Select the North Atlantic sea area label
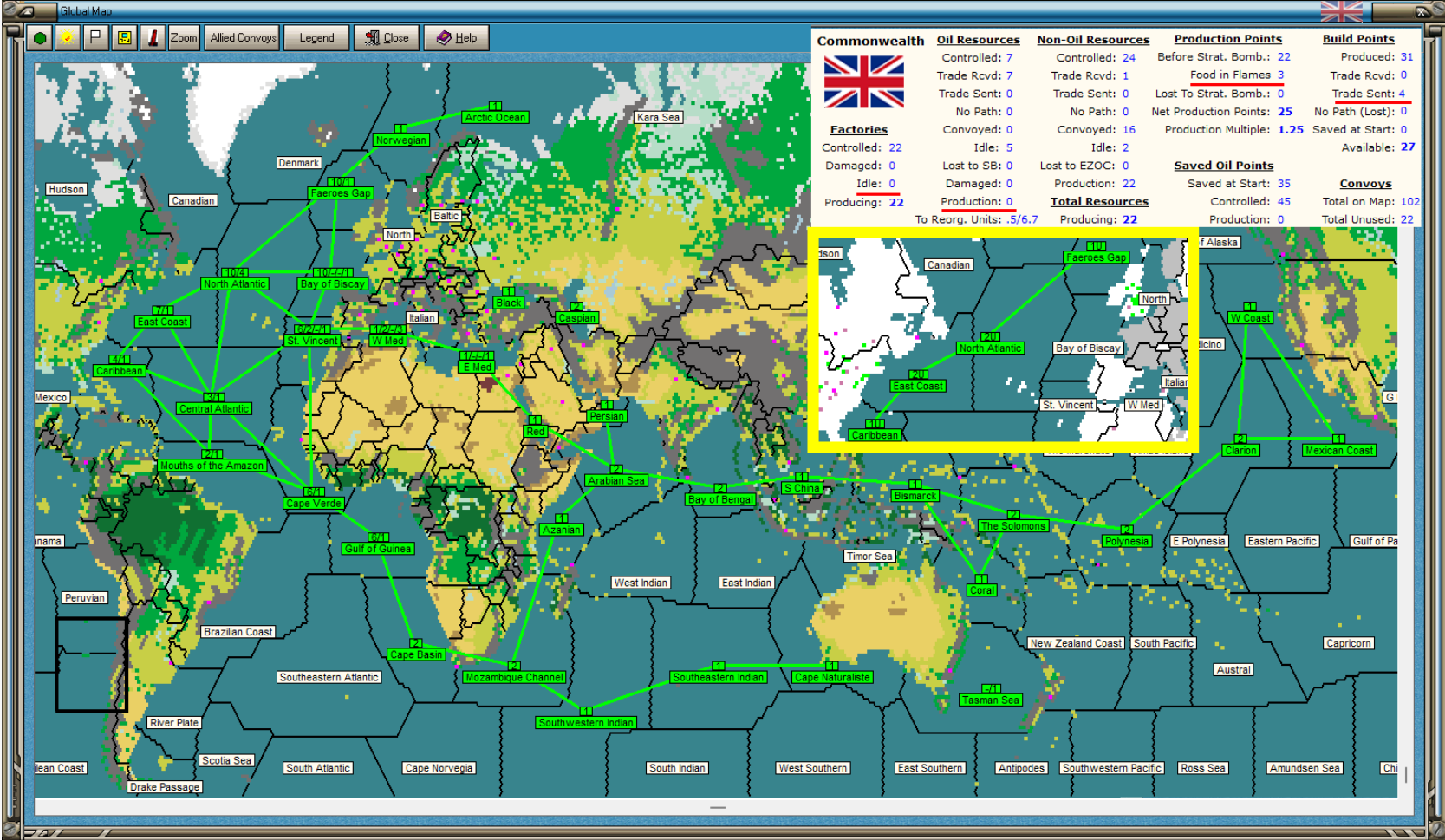Screen dimensions: 1445x840 coord(235,284)
